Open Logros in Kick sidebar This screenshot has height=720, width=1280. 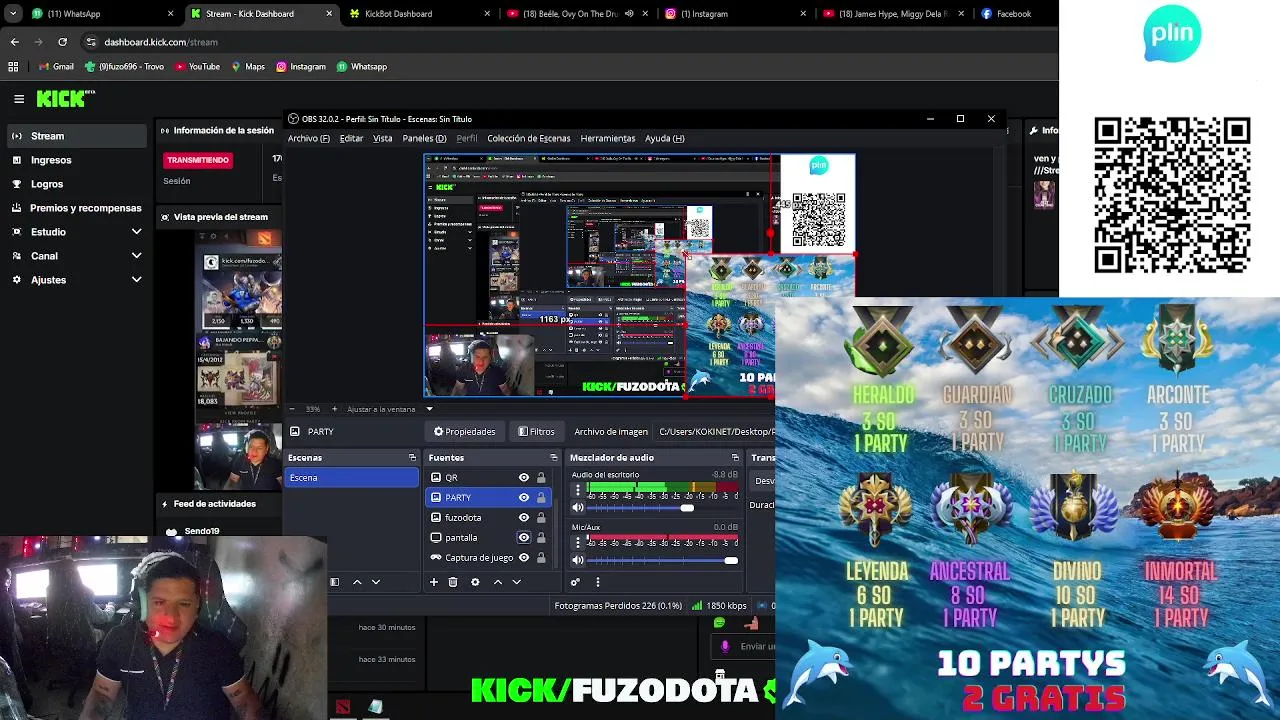pos(75,184)
